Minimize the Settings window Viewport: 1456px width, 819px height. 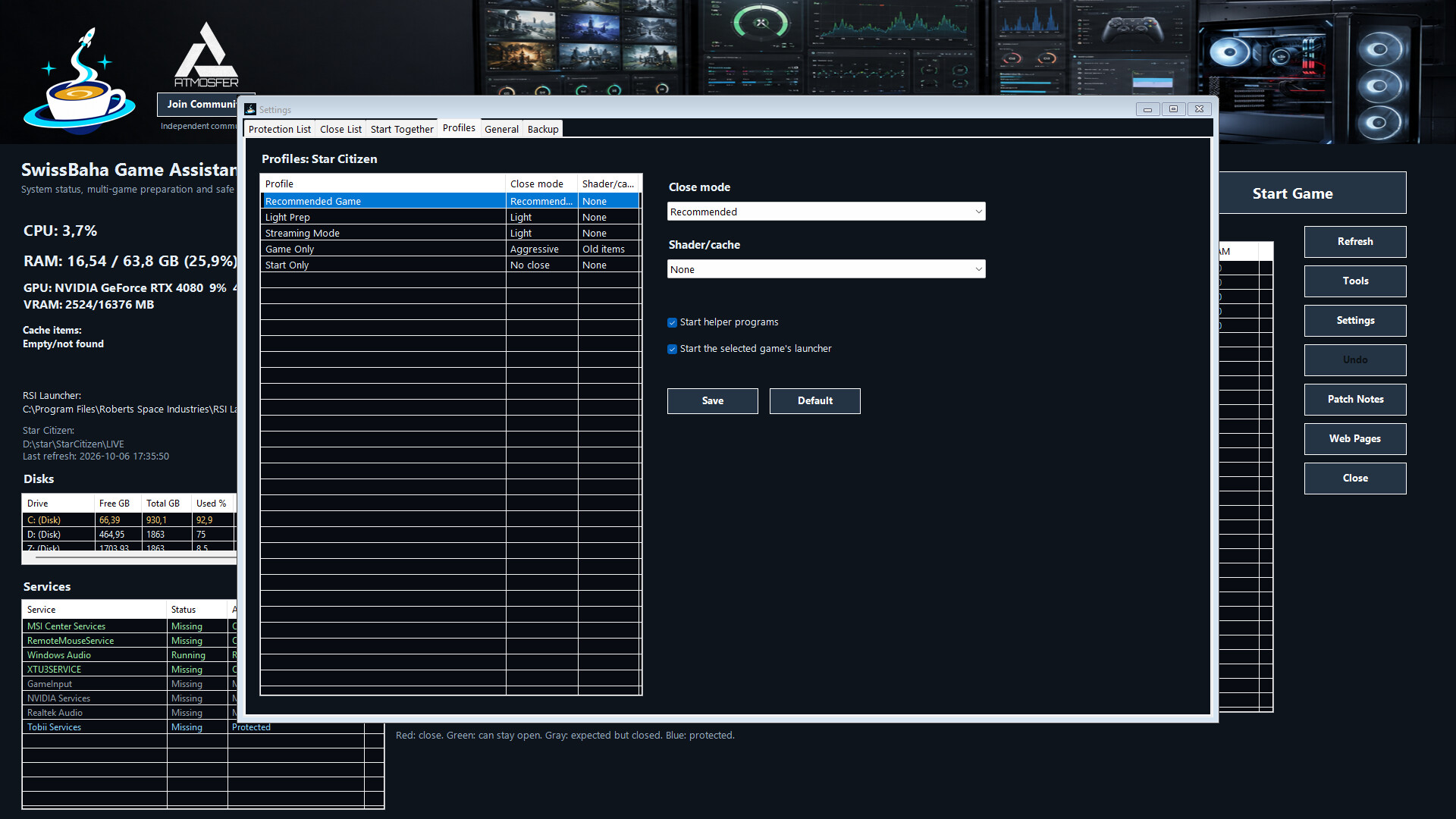(1147, 109)
